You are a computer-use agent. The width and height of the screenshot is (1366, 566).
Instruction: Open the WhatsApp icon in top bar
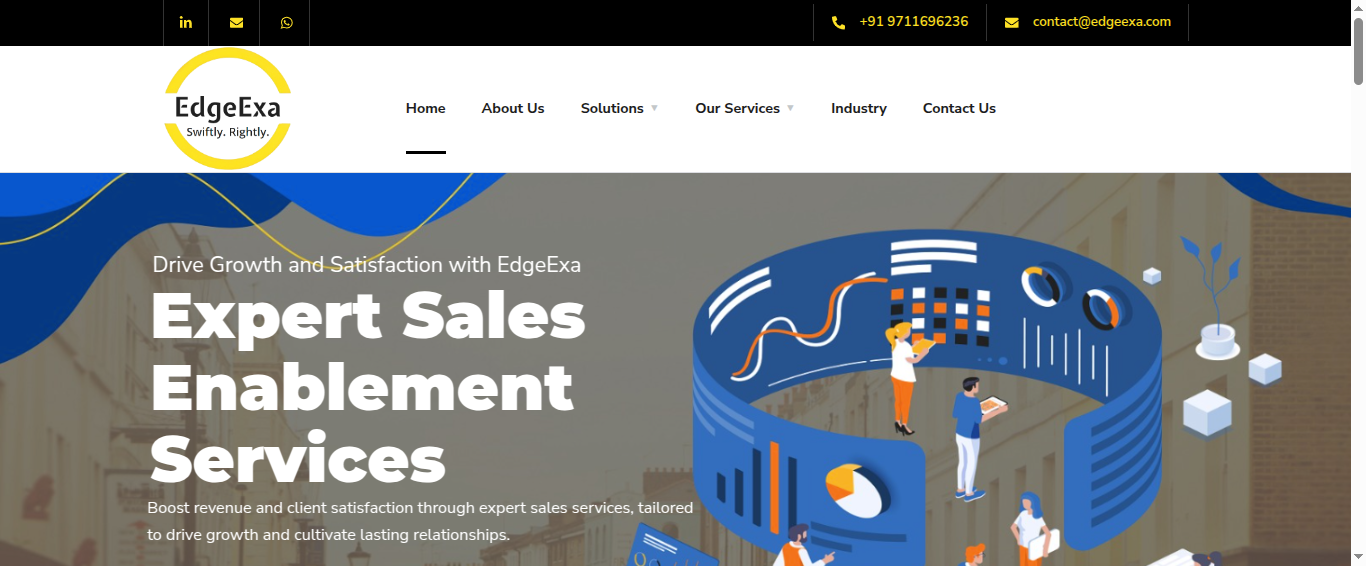click(x=287, y=22)
